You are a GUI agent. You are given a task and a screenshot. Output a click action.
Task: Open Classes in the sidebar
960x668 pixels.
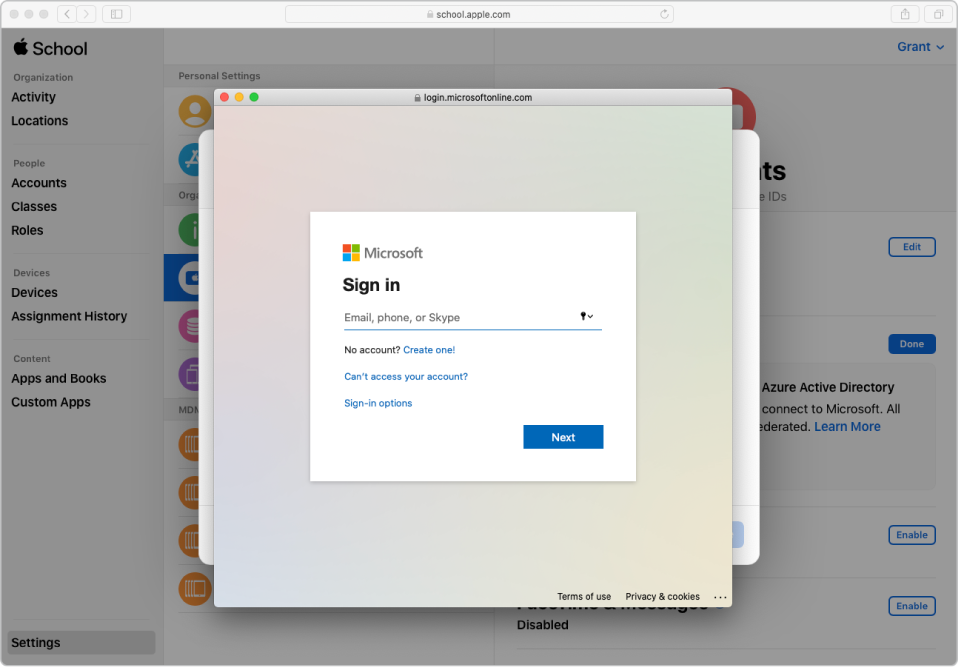34,207
